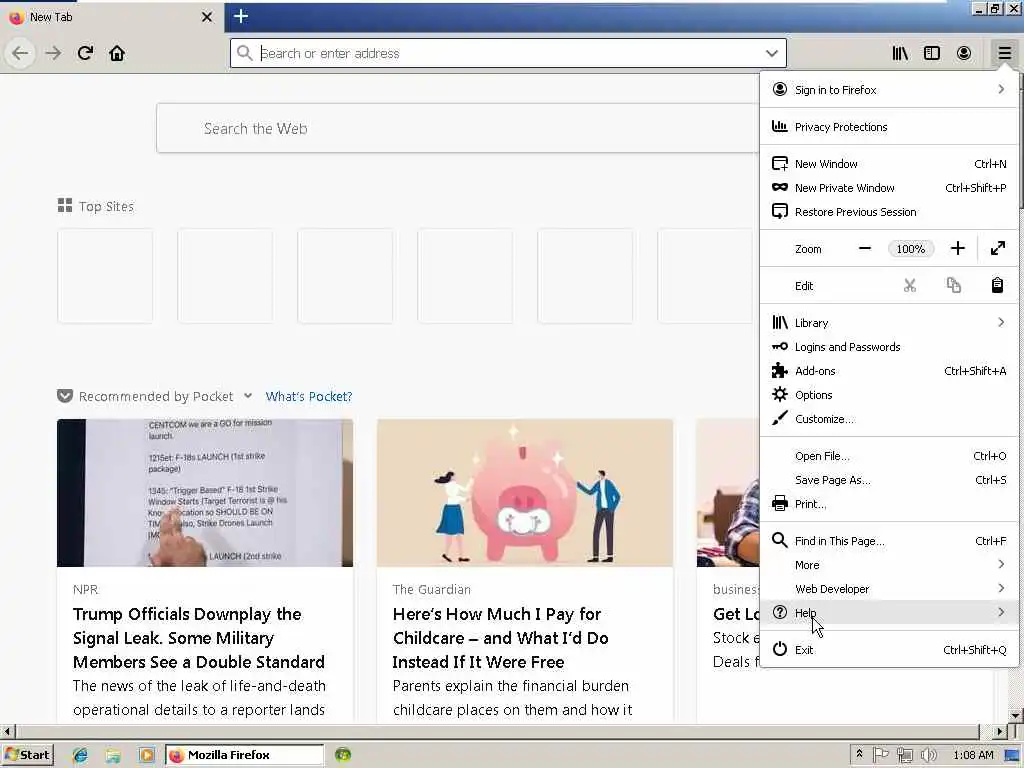Expand the Web Developer submenu
This screenshot has width=1024, height=768.
point(889,589)
